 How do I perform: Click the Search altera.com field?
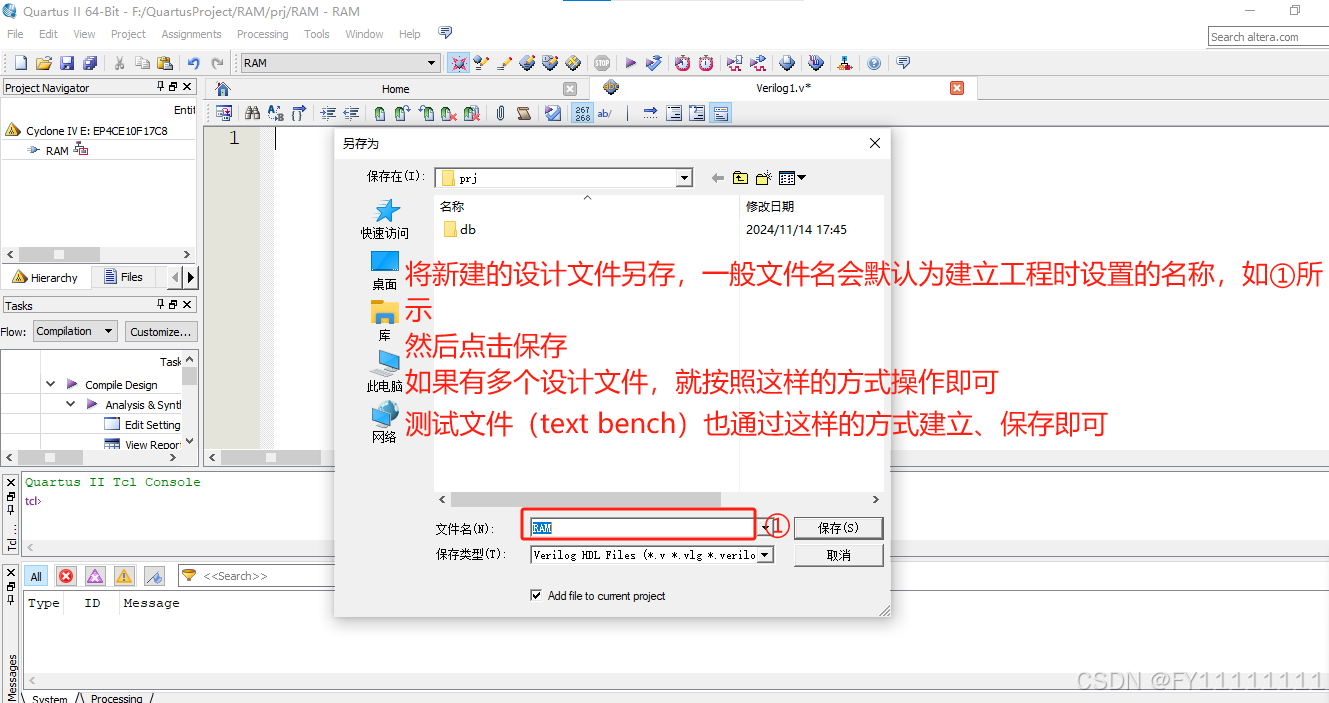tap(1268, 37)
